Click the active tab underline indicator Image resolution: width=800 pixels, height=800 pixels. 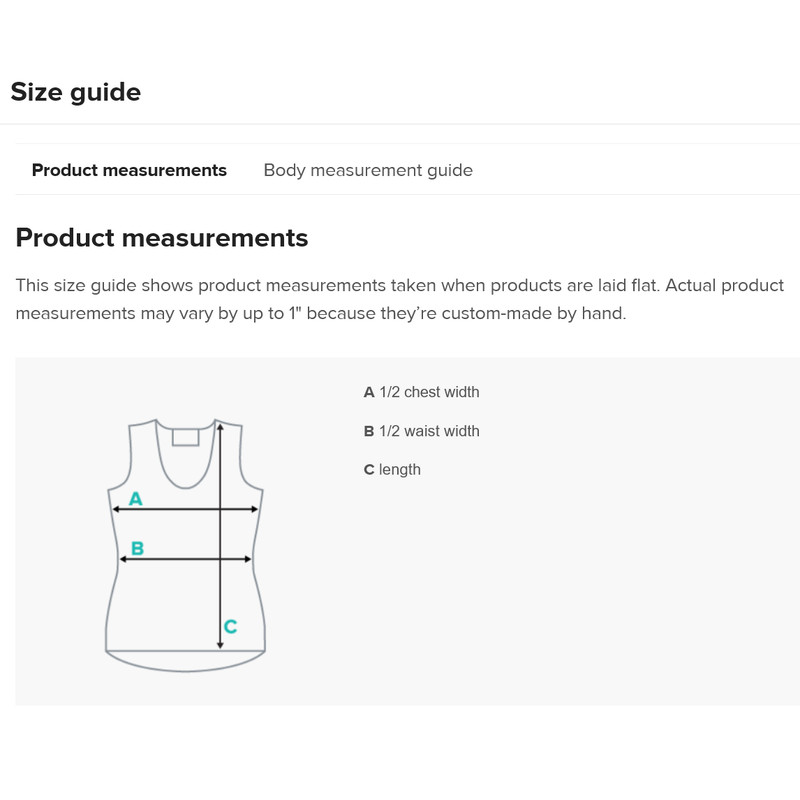[129, 193]
